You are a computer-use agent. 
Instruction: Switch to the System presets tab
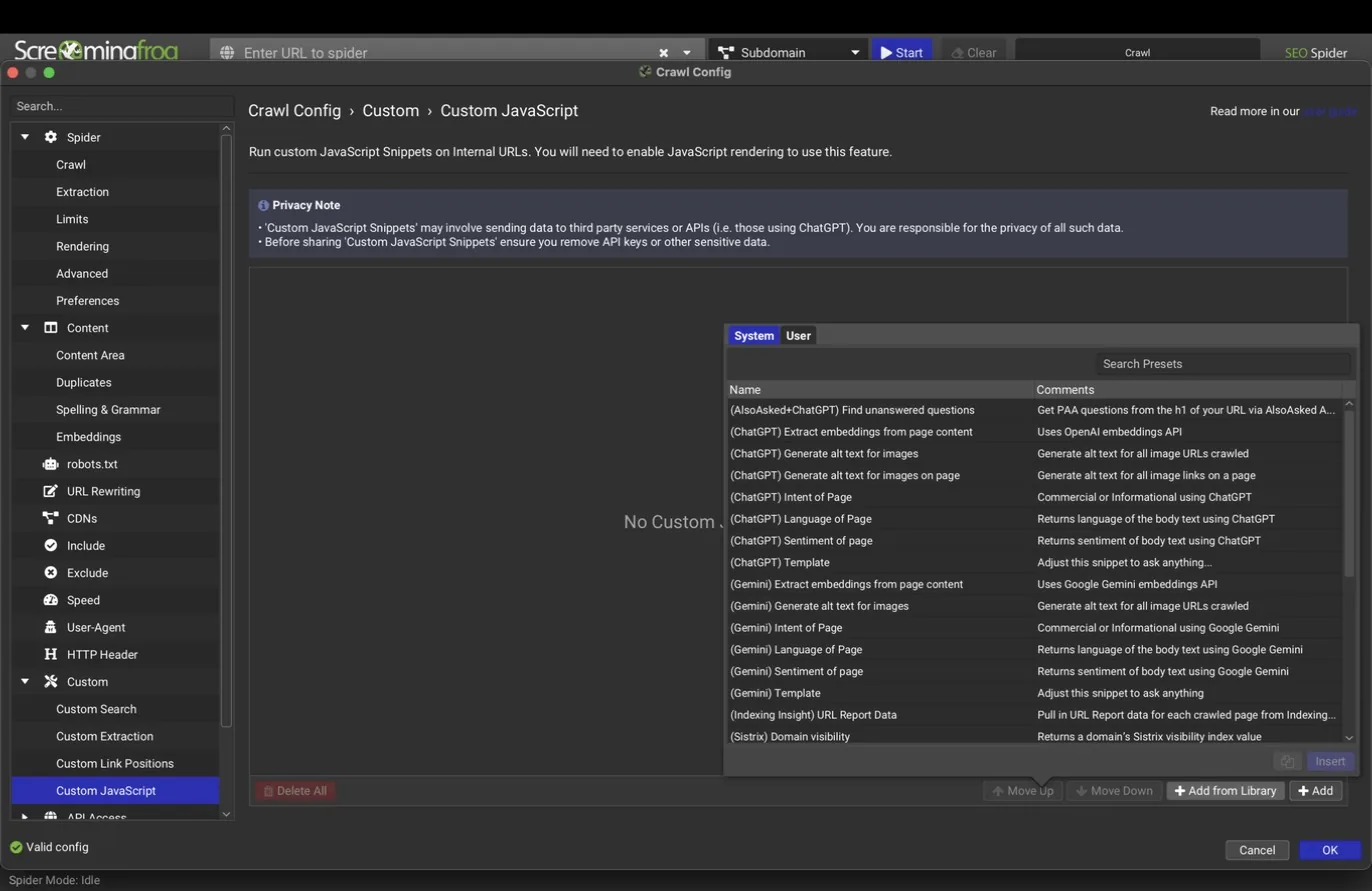pyautogui.click(x=754, y=336)
